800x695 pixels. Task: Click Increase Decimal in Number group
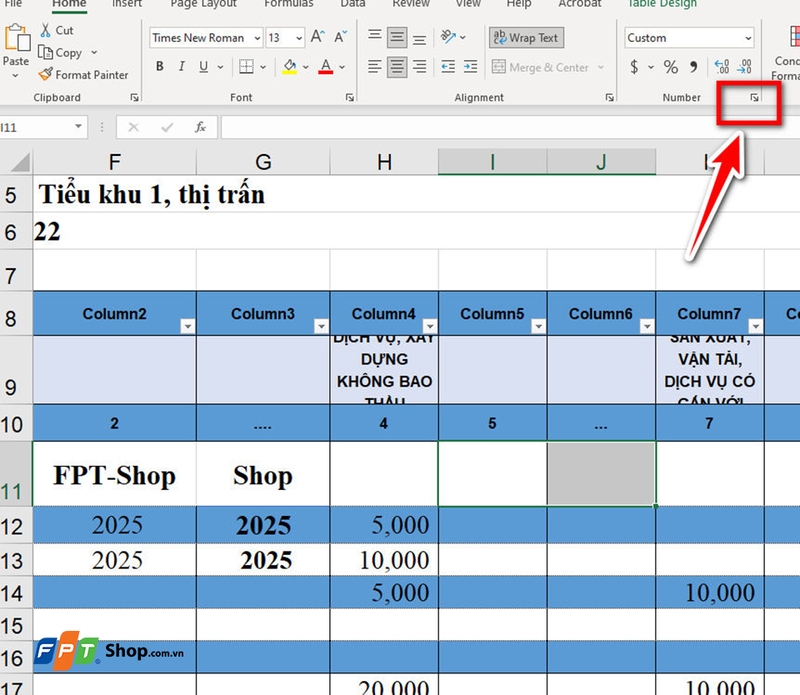point(721,66)
